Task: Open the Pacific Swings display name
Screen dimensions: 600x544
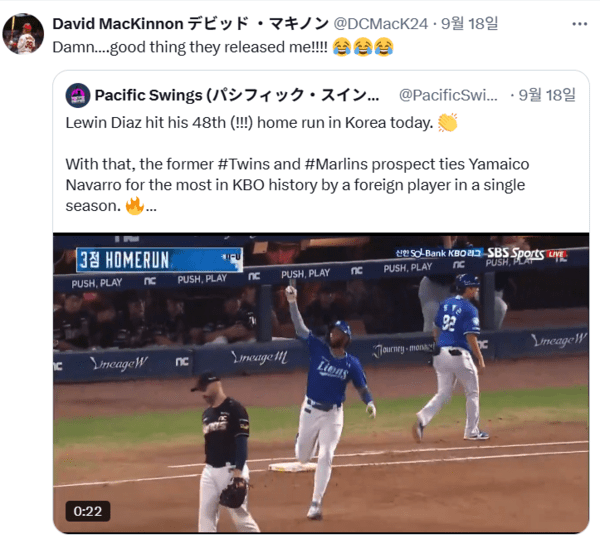Action: coord(237,95)
